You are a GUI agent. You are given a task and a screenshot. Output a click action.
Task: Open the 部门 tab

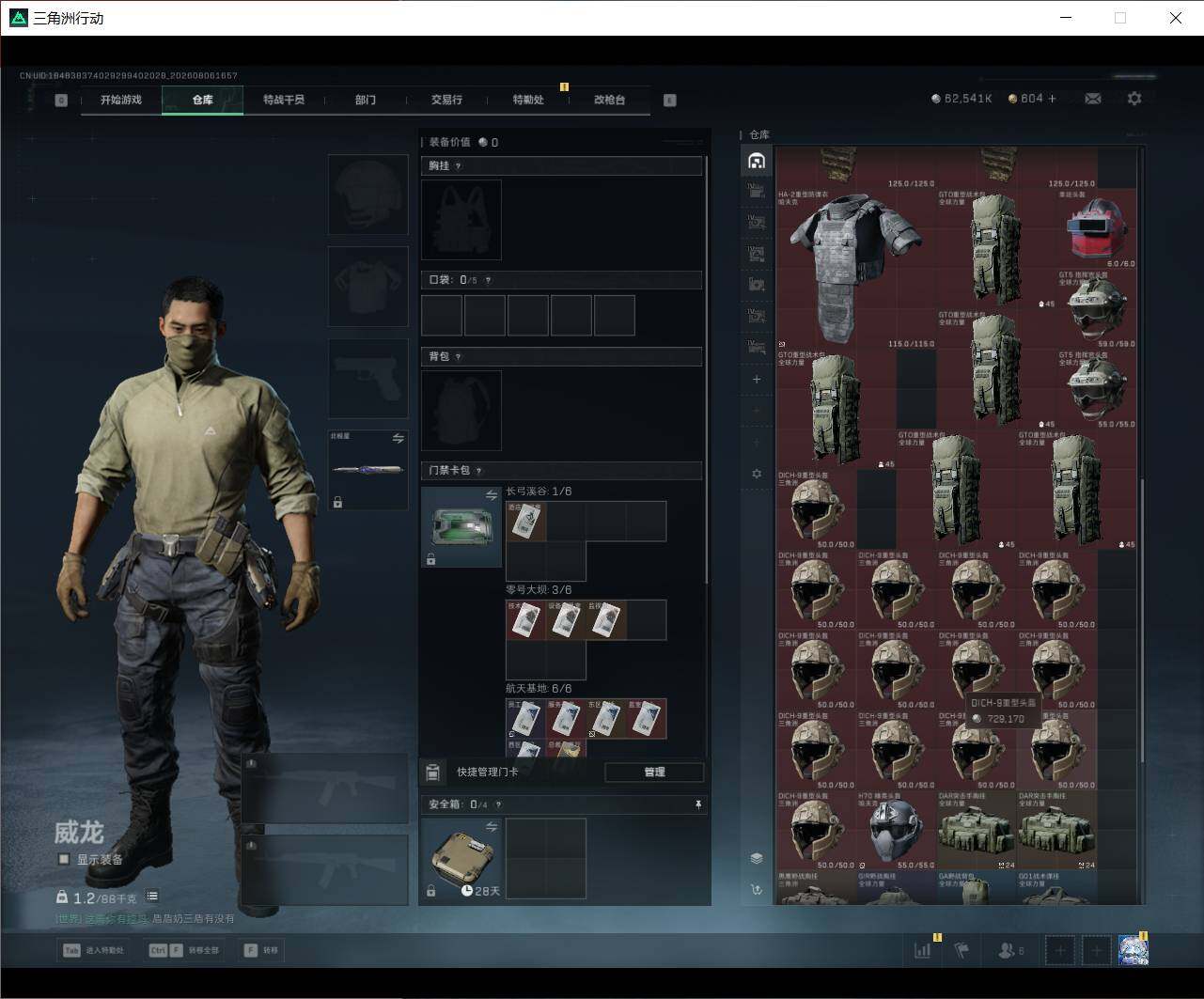coord(366,100)
